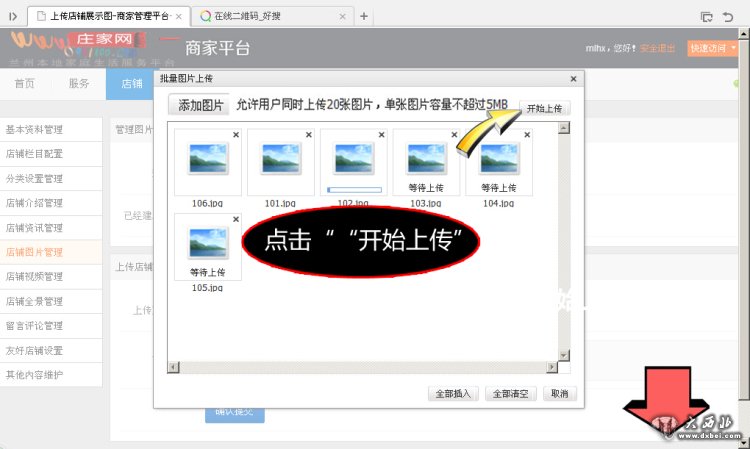Remove 105.jpg from the upload queue
This screenshot has height=449, width=750.
pyautogui.click(x=236, y=218)
